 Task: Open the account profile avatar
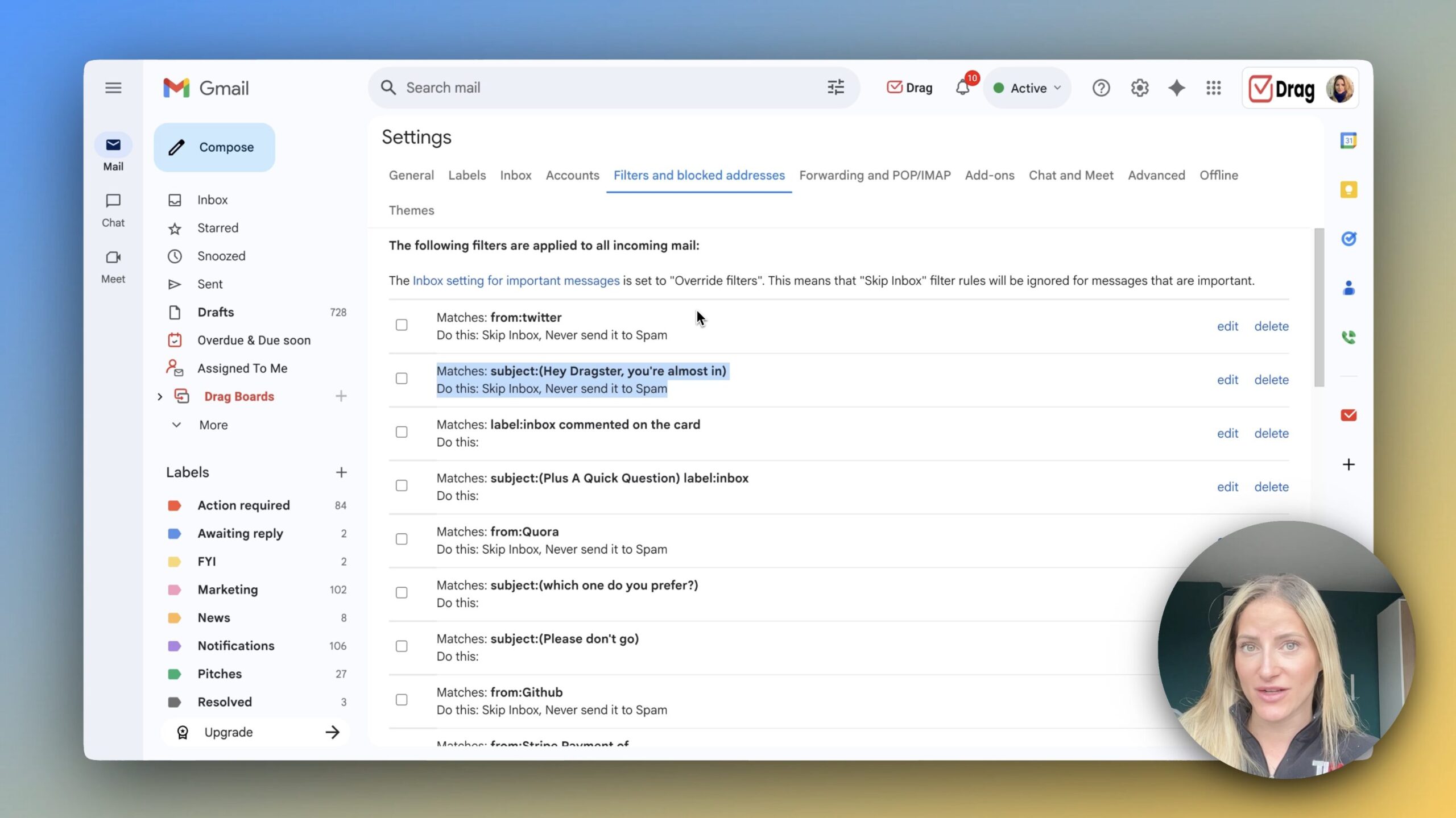click(x=1340, y=88)
